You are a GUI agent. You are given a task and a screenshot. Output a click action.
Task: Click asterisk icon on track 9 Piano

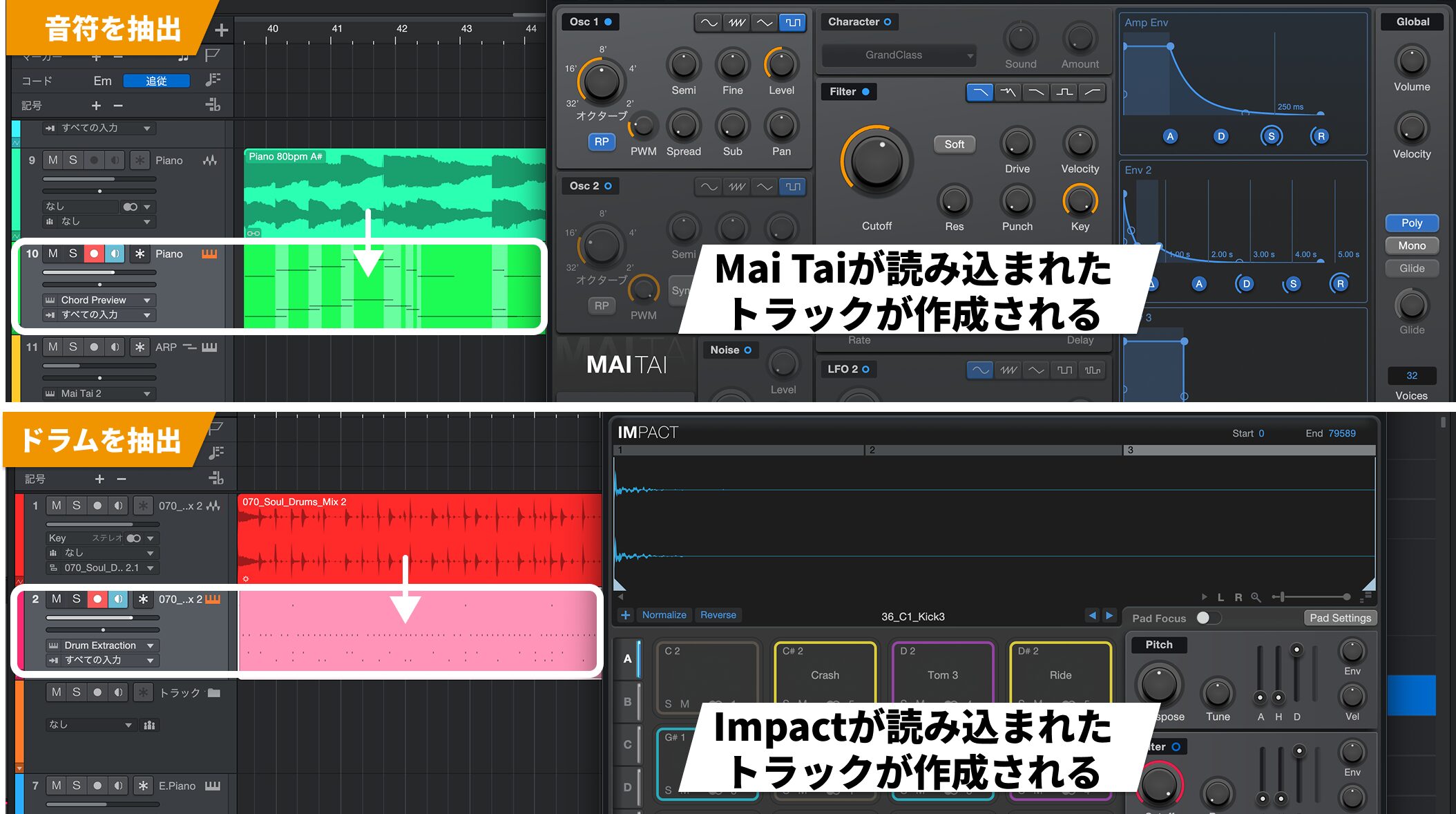[140, 160]
